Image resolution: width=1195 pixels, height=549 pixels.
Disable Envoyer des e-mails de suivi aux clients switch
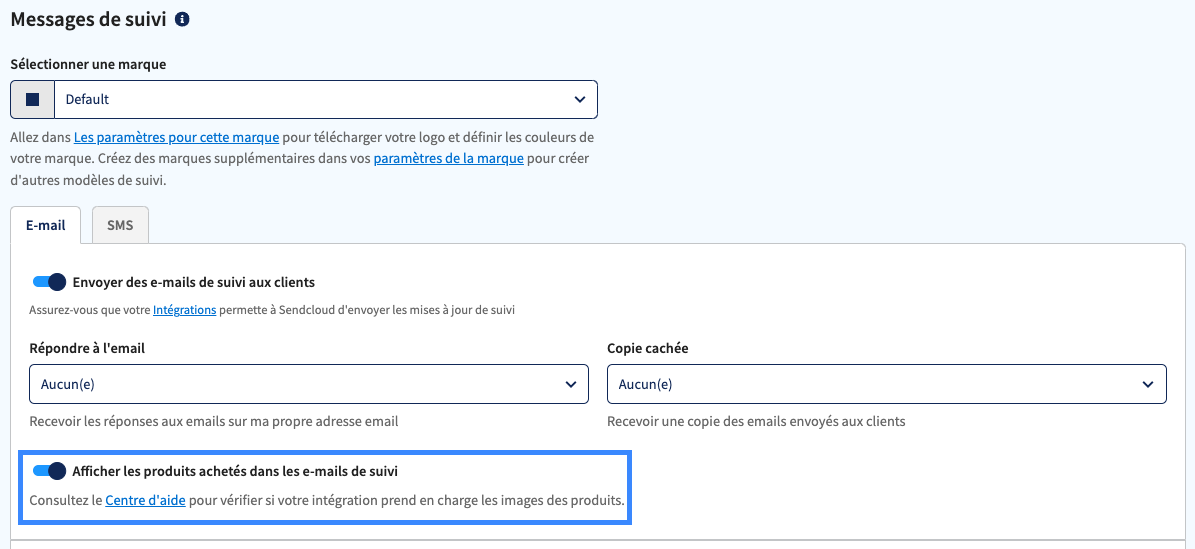click(50, 282)
